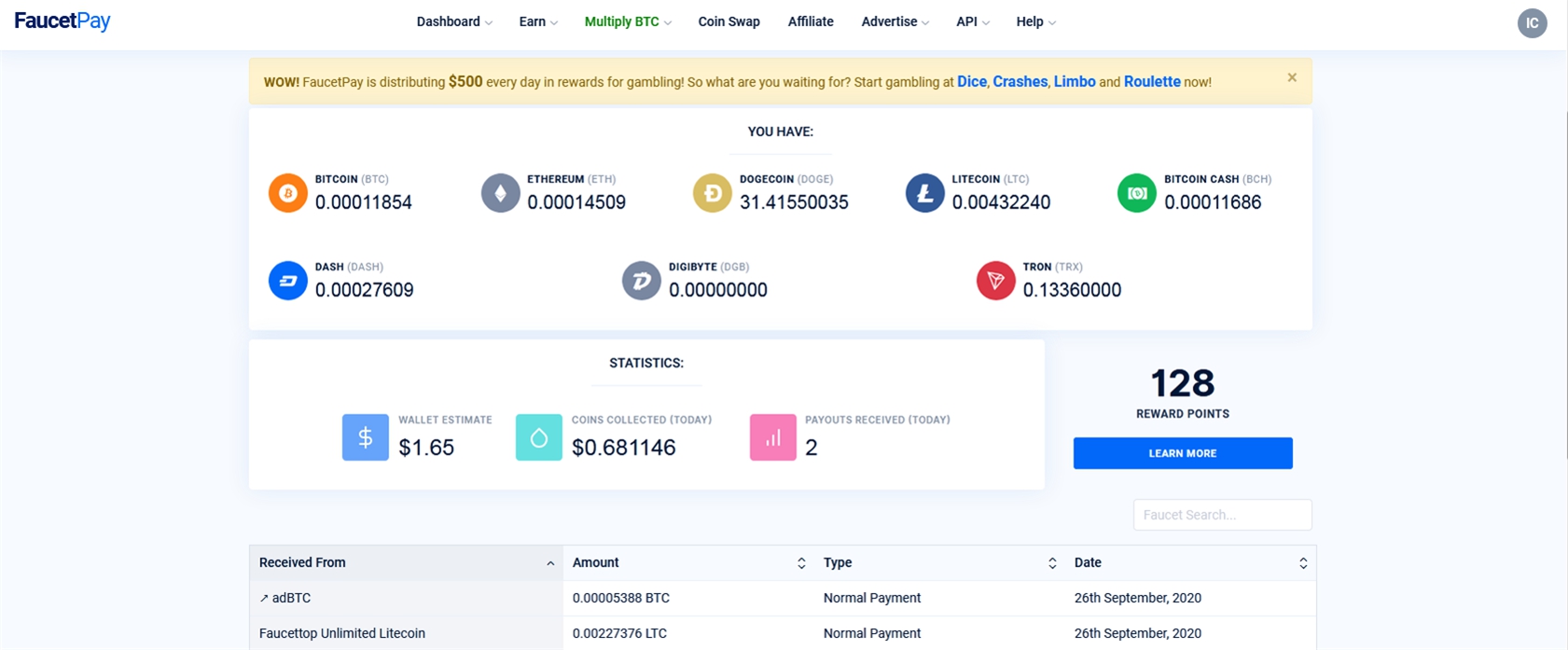Image resolution: width=1568 pixels, height=650 pixels.
Task: Click the FaucetPay logo
Action: tap(62, 21)
